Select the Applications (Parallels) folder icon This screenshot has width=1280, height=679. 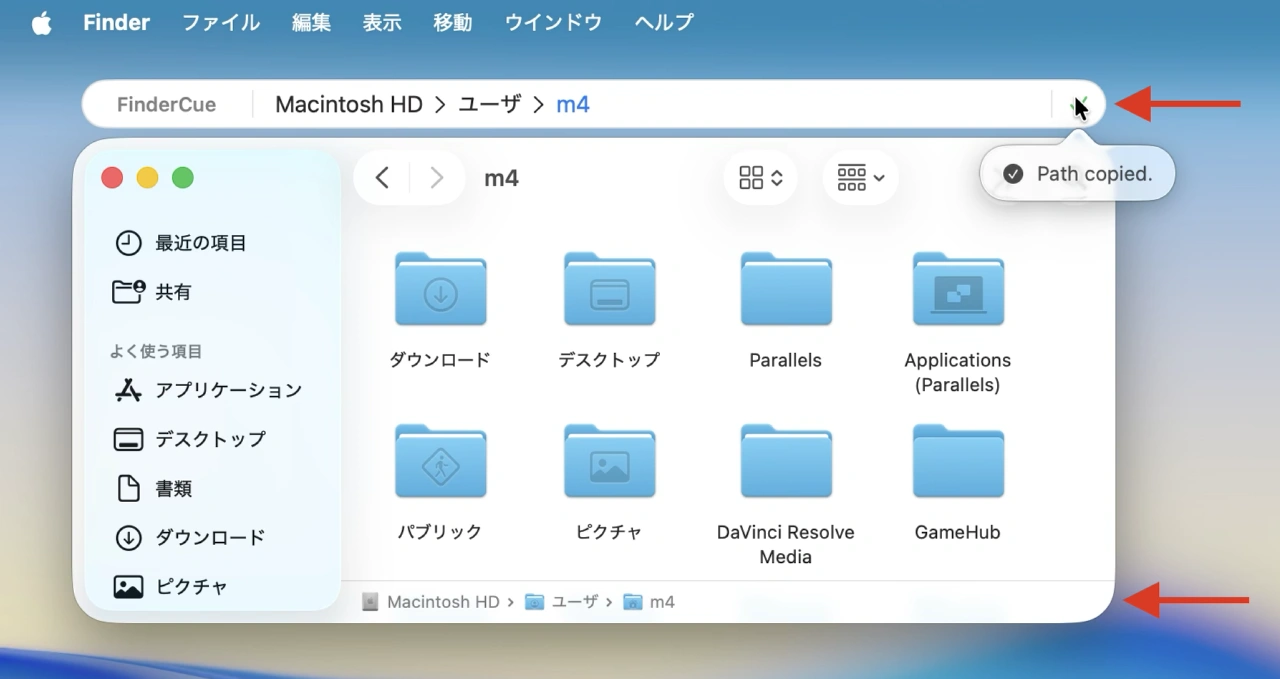point(958,289)
